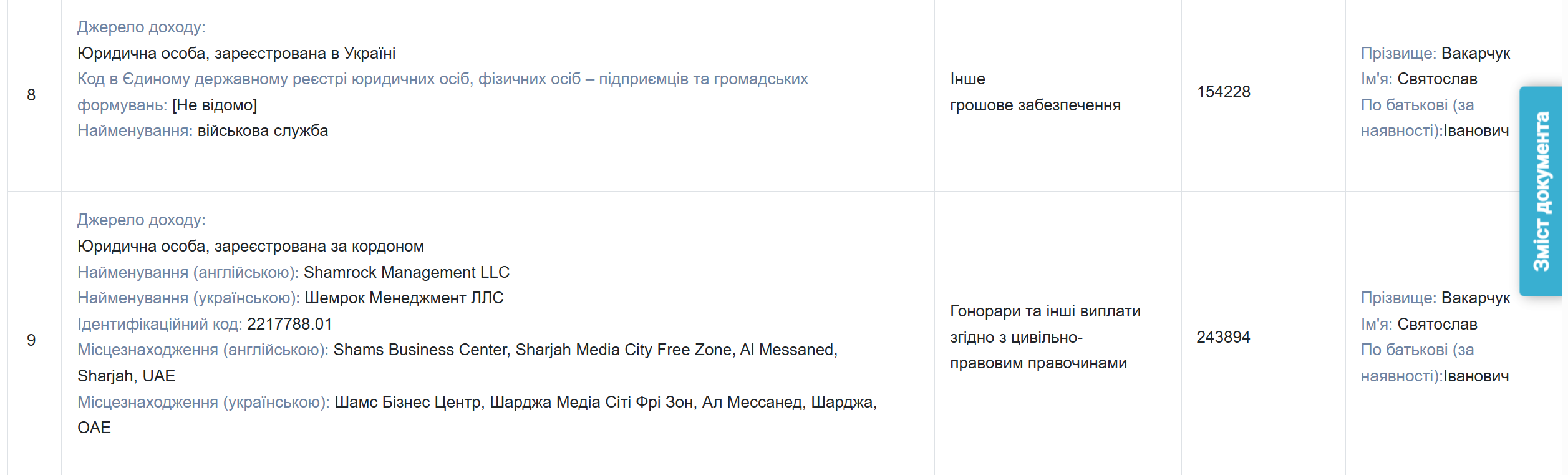The width and height of the screenshot is (1568, 475).
Task: Select the text військова служба
Action: click(263, 131)
